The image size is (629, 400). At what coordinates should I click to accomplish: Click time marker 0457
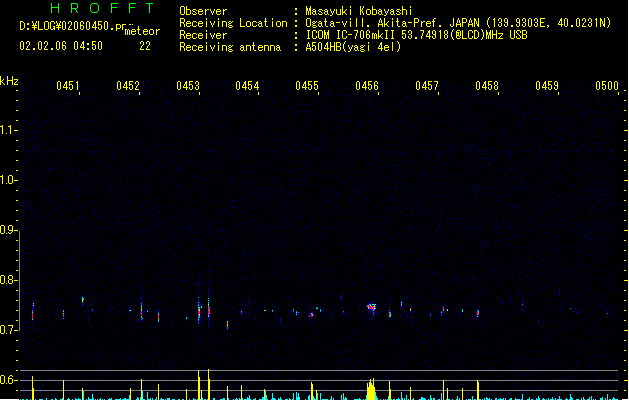[x=427, y=86]
